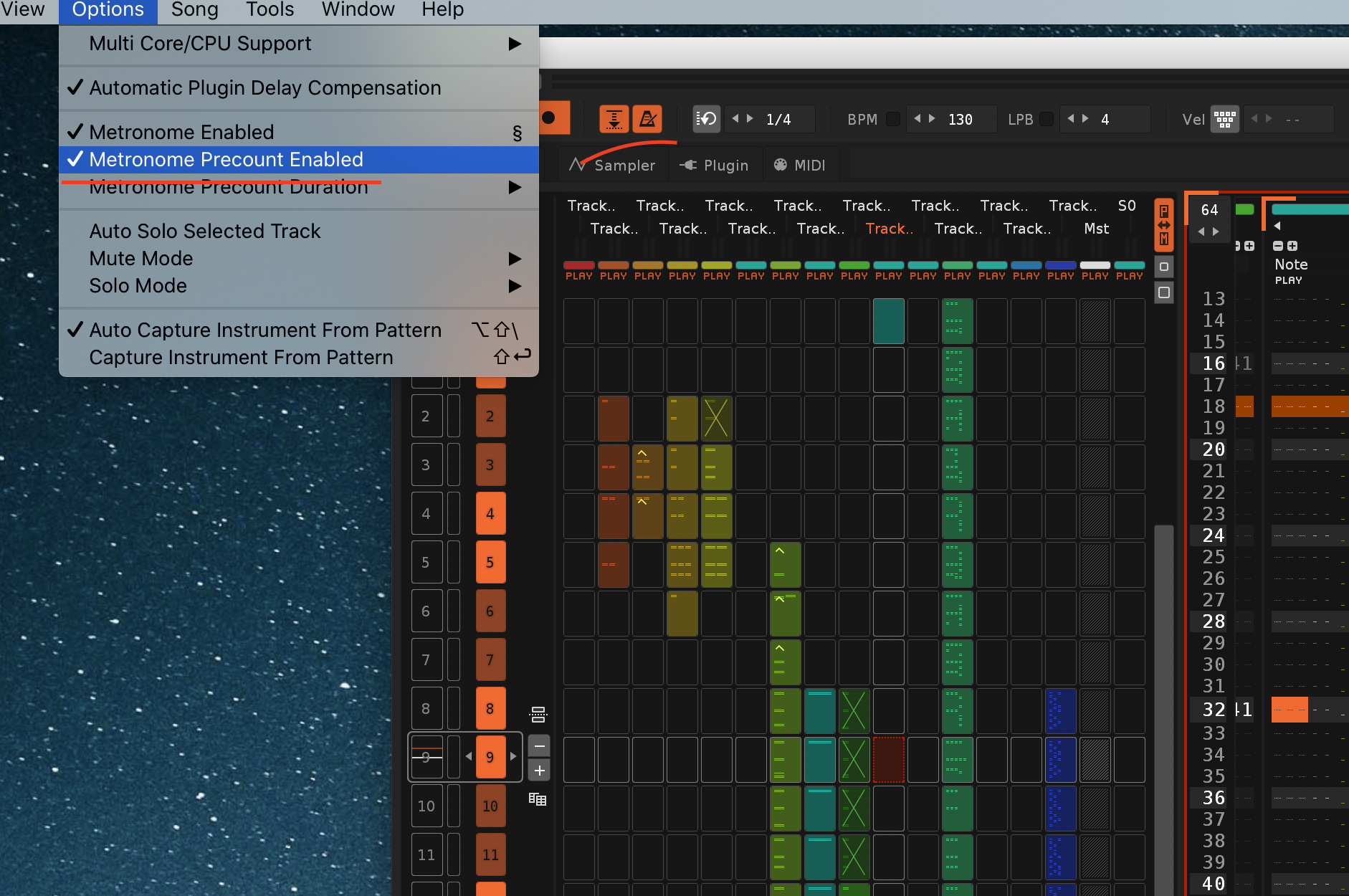
Task: Open the Tools menu
Action: [x=270, y=9]
